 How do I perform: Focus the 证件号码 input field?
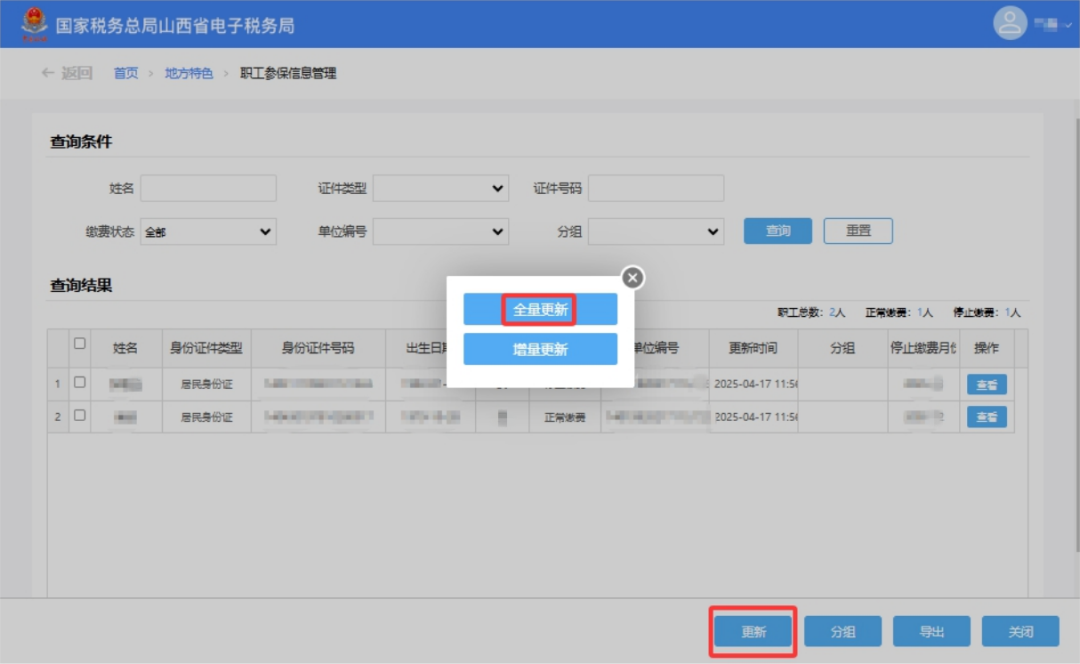tap(656, 188)
